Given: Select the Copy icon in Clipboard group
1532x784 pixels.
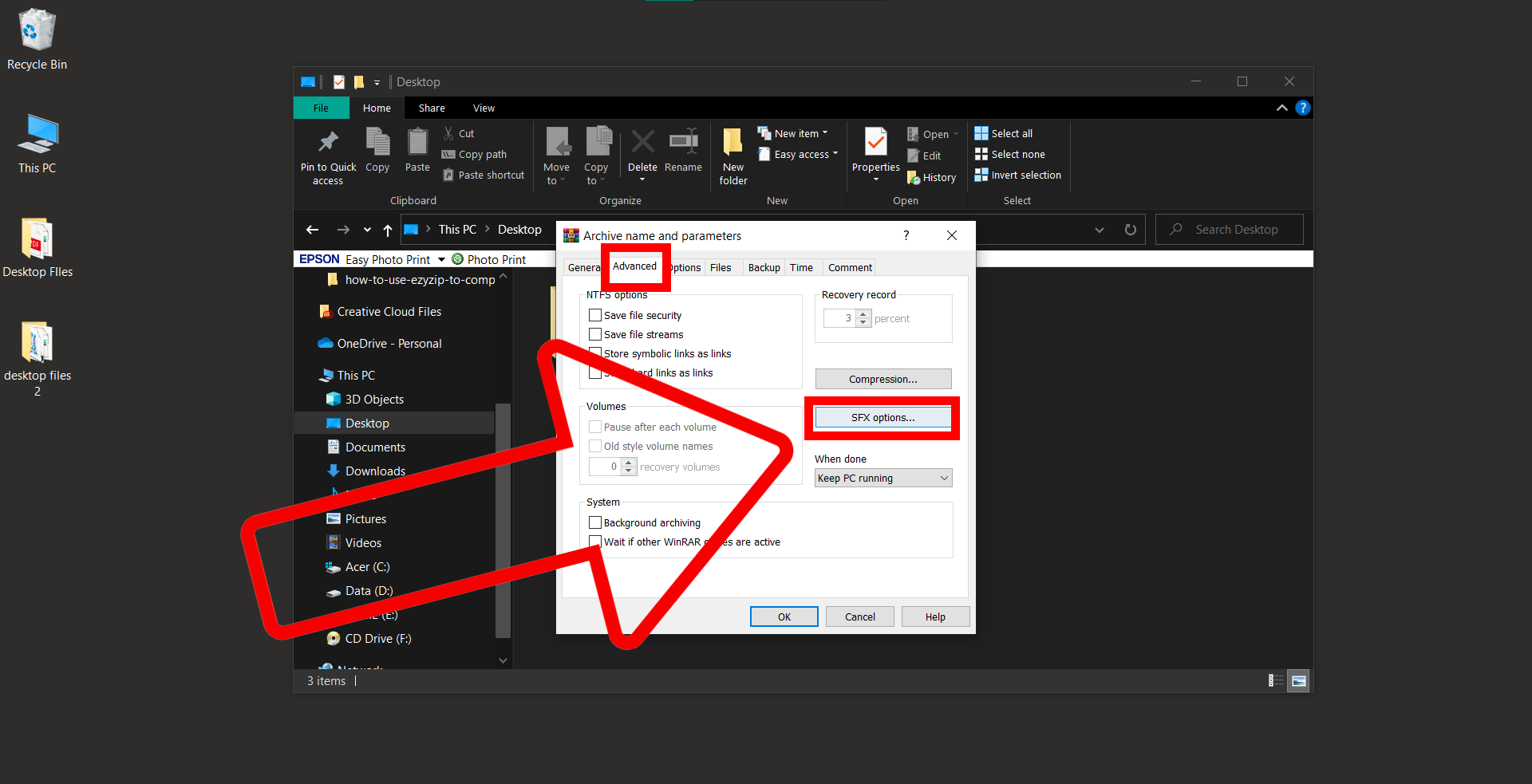Looking at the screenshot, I should click(x=377, y=150).
